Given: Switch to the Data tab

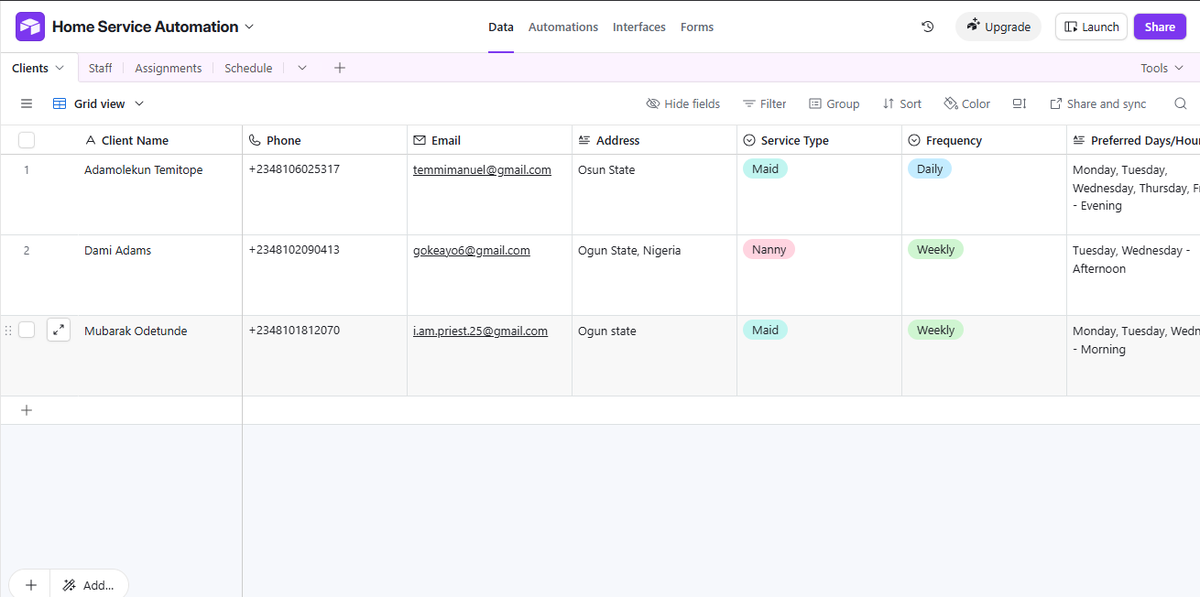Looking at the screenshot, I should pos(501,27).
